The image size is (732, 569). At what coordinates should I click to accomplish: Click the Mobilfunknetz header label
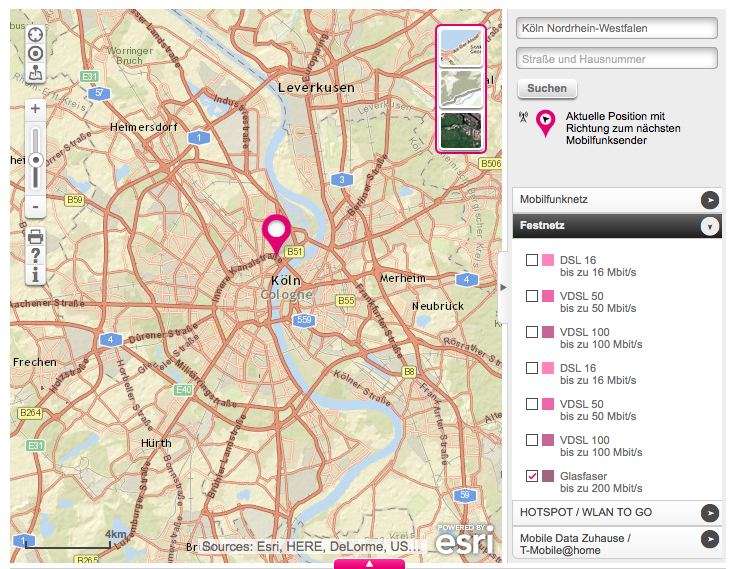click(x=554, y=199)
